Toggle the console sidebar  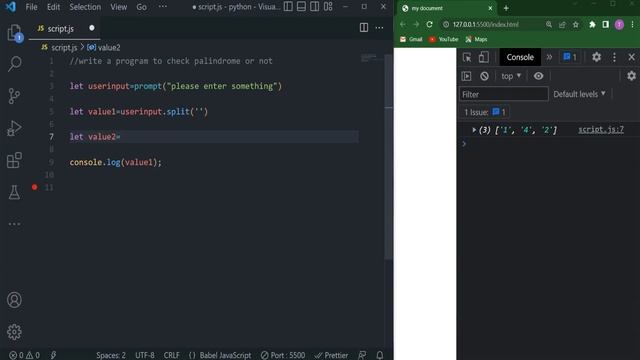[467, 76]
